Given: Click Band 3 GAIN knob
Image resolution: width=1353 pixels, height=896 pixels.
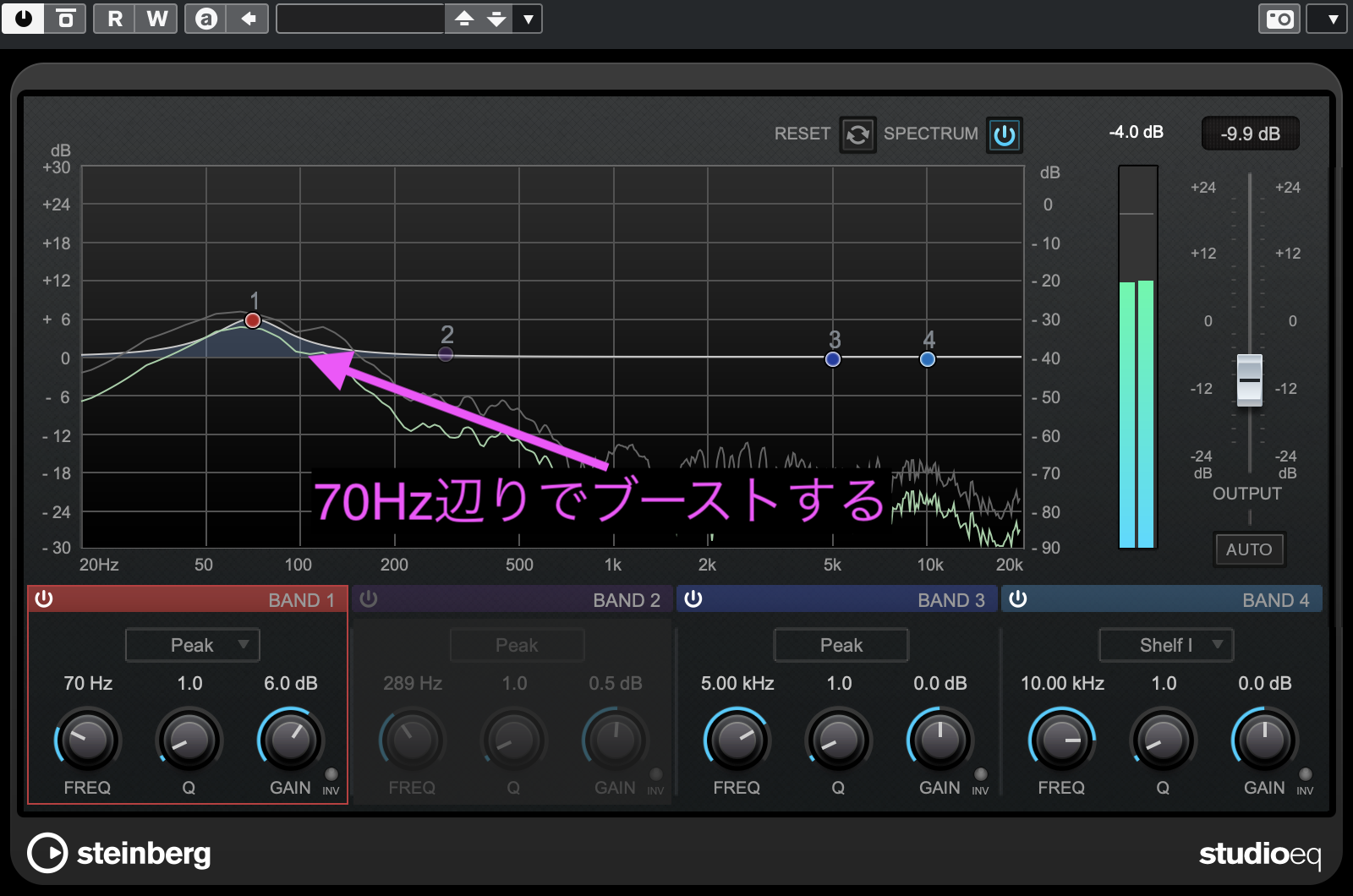Looking at the screenshot, I should click(939, 740).
